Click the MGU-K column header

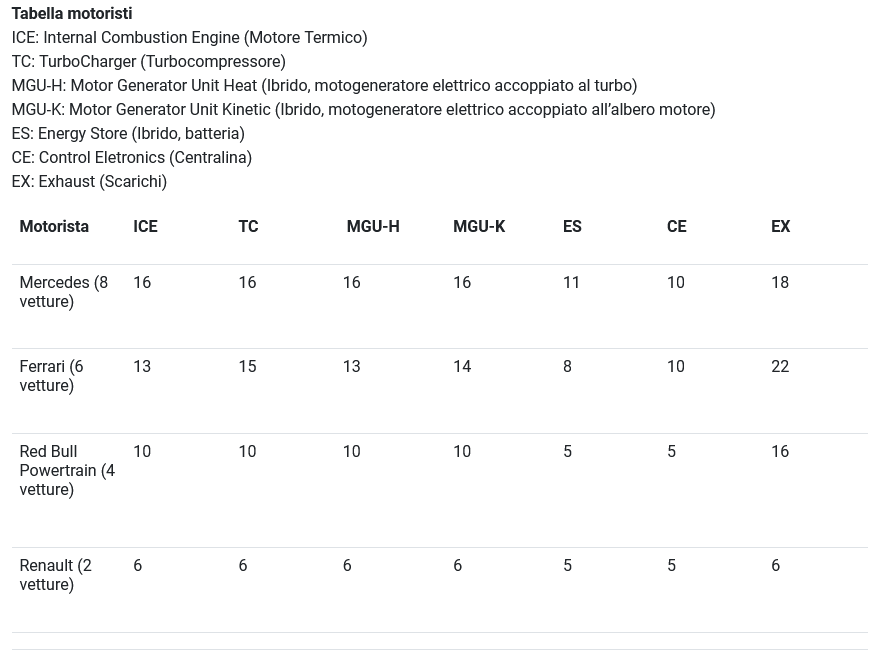[478, 227]
